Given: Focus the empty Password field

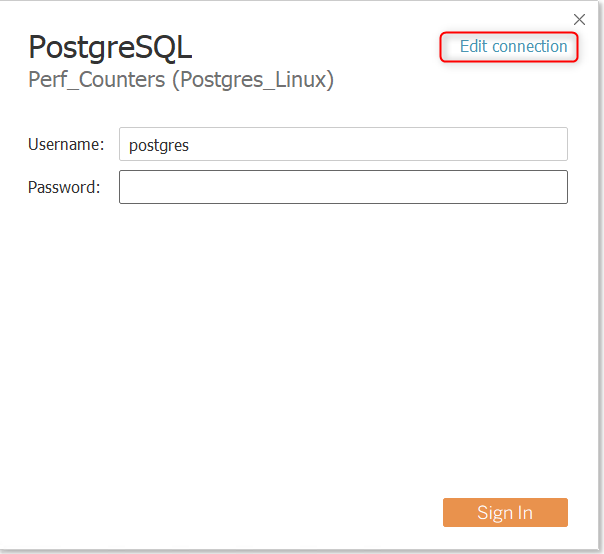Looking at the screenshot, I should pos(343,187).
